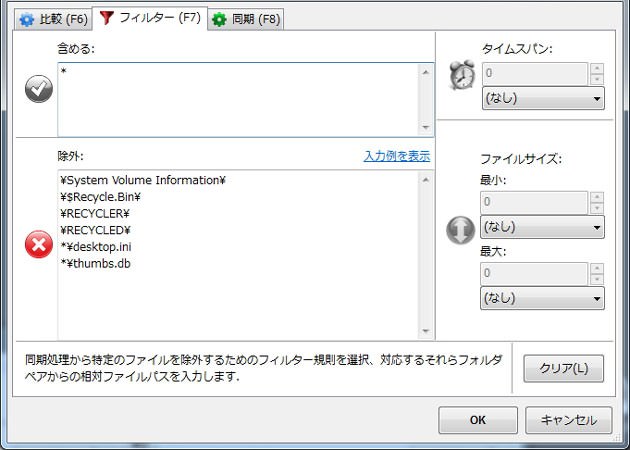Confirm with the OK button
630x450 pixels.
[x=478, y=420]
